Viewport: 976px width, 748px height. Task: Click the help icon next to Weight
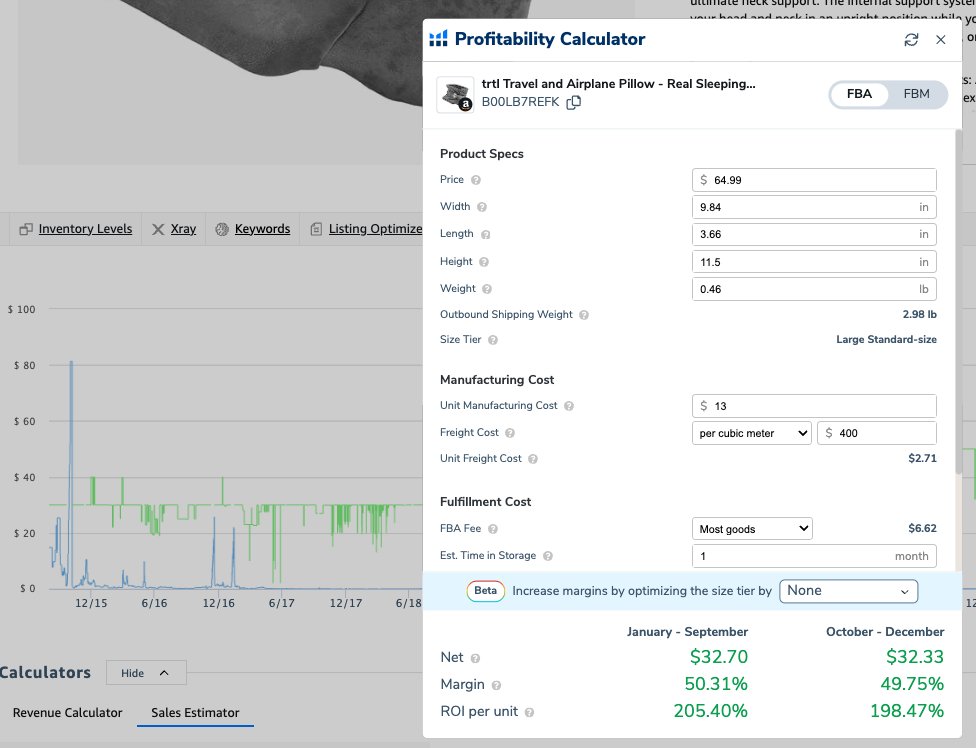click(x=487, y=289)
